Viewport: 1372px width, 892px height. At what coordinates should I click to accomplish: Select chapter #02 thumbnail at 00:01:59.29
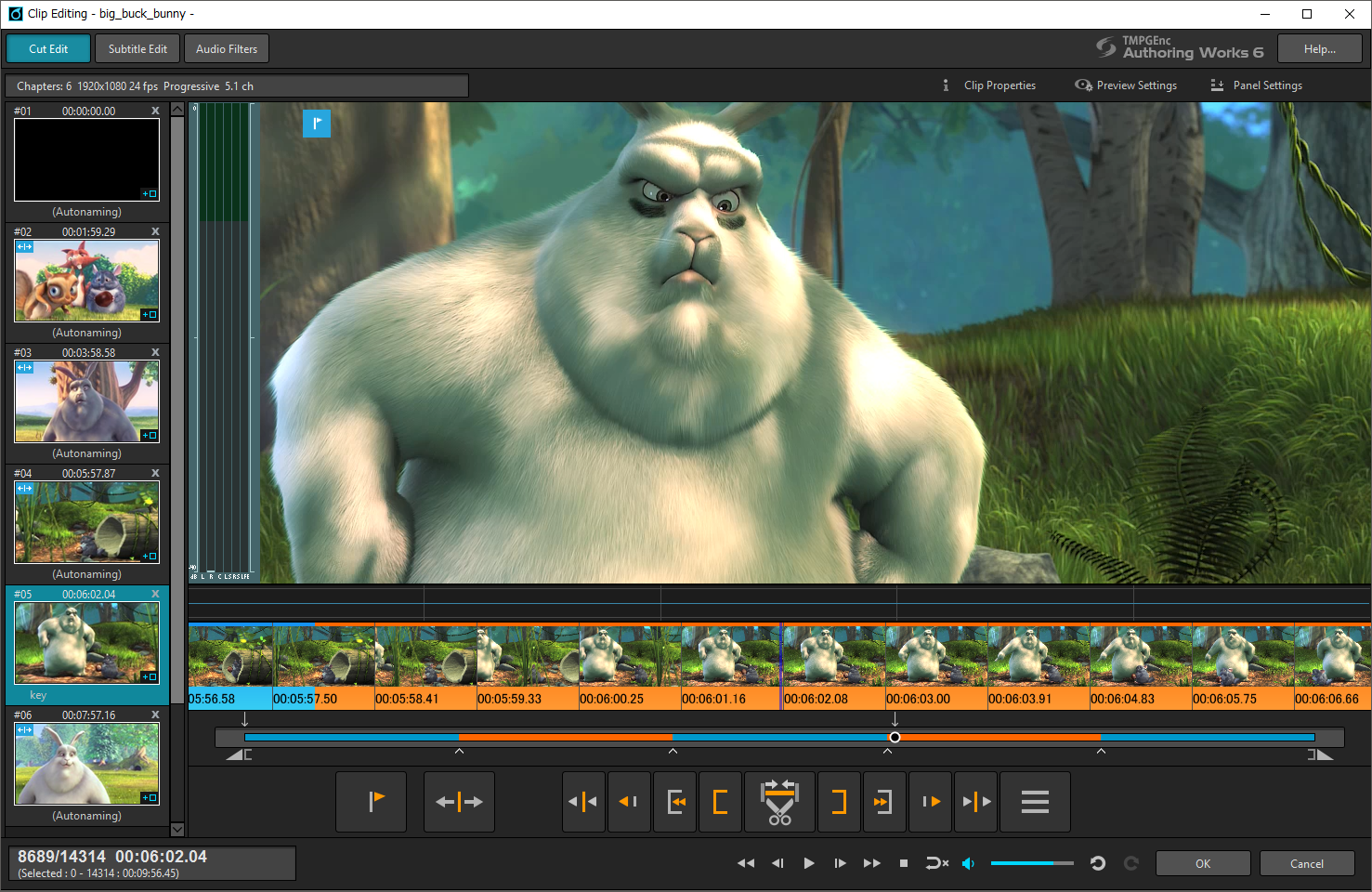(x=86, y=280)
